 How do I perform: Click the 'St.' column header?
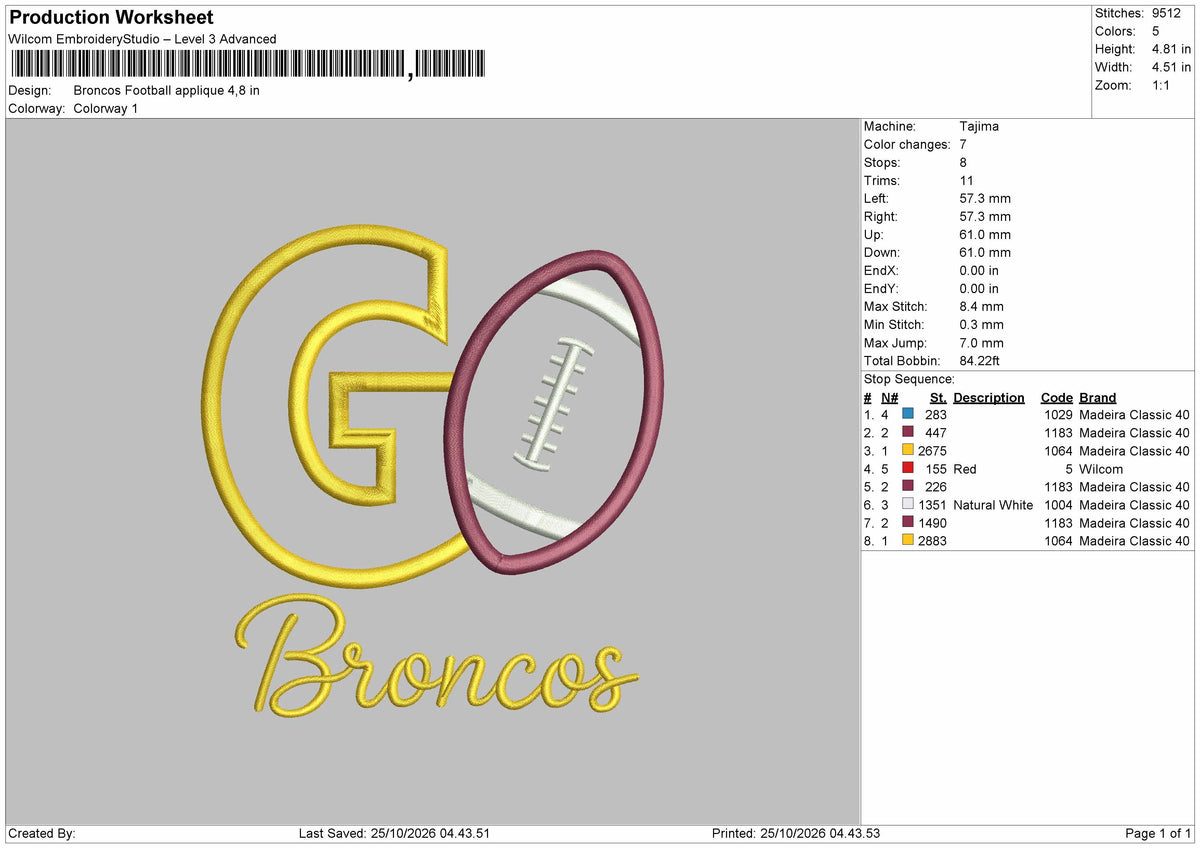pyautogui.click(x=938, y=397)
